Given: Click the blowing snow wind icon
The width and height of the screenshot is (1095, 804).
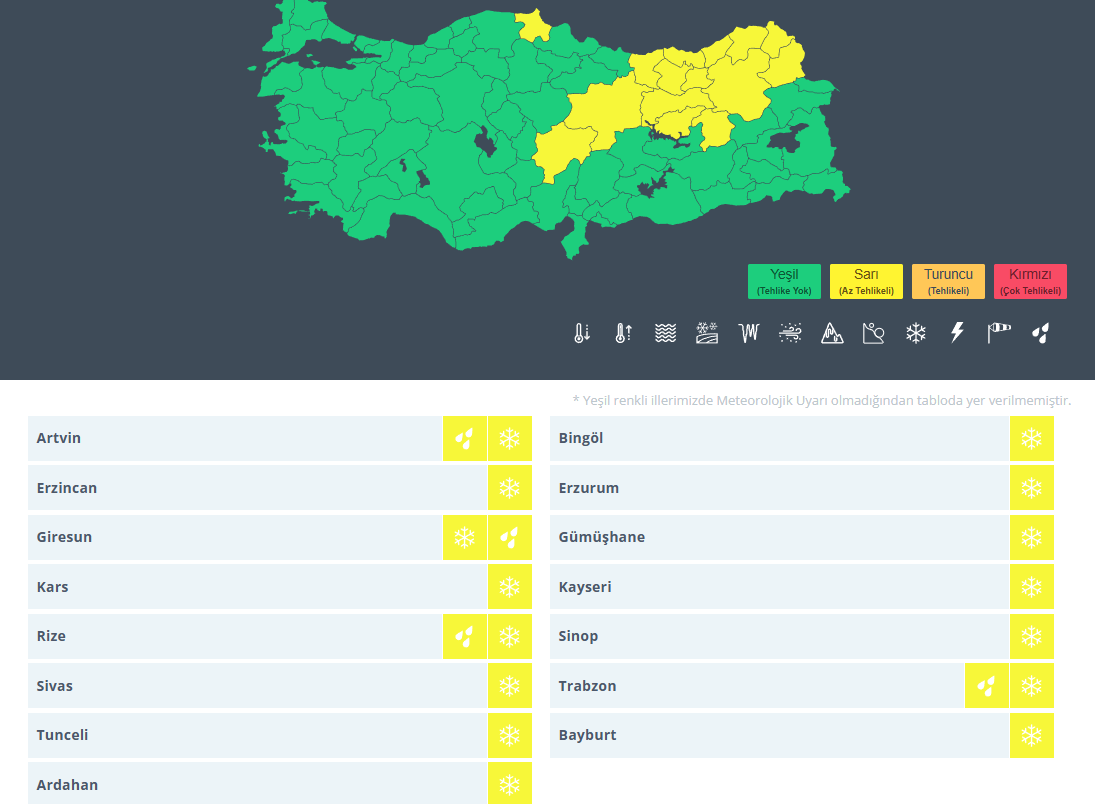Looking at the screenshot, I should tap(791, 333).
